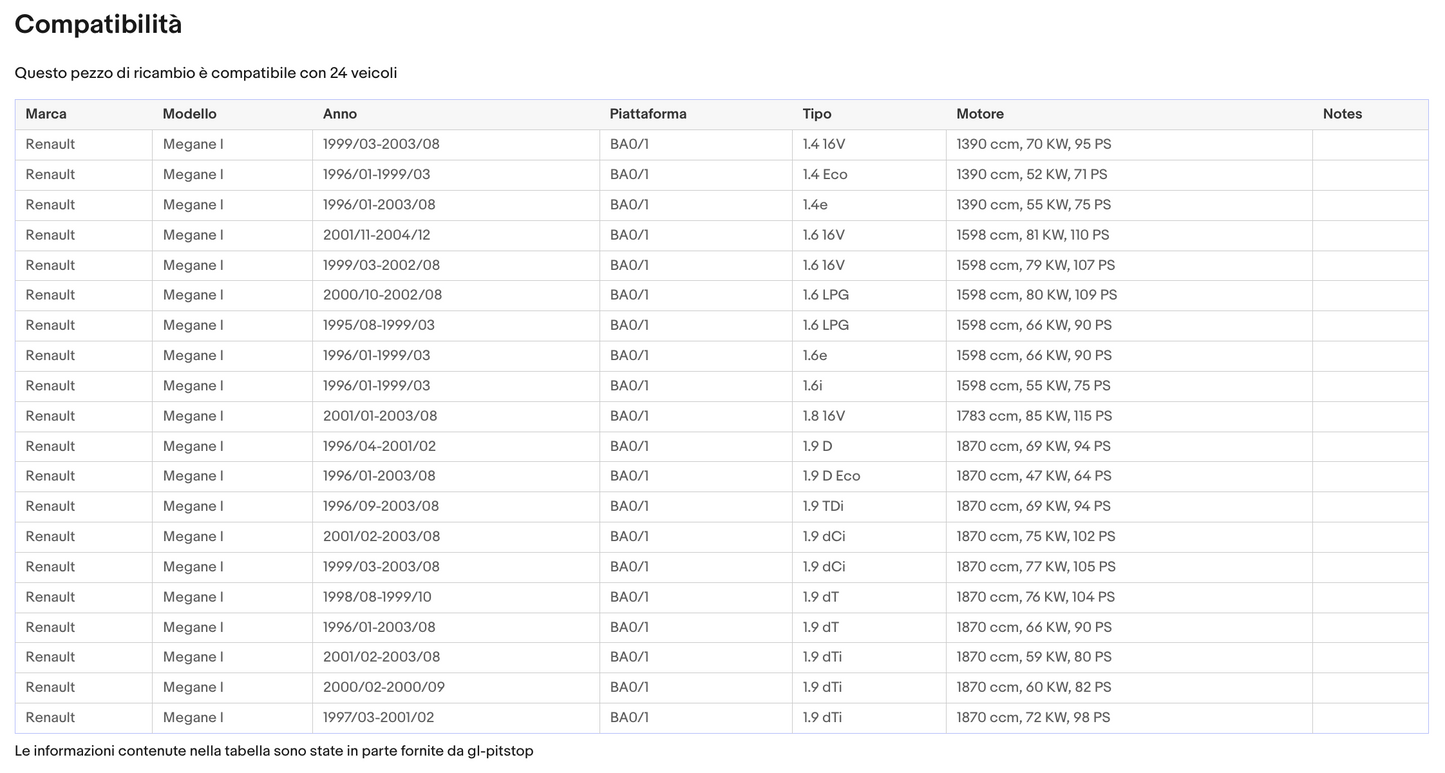The width and height of the screenshot is (1445, 773).
Task: Click year range 2001/01-2003/08
Action: pyautogui.click(x=380, y=416)
